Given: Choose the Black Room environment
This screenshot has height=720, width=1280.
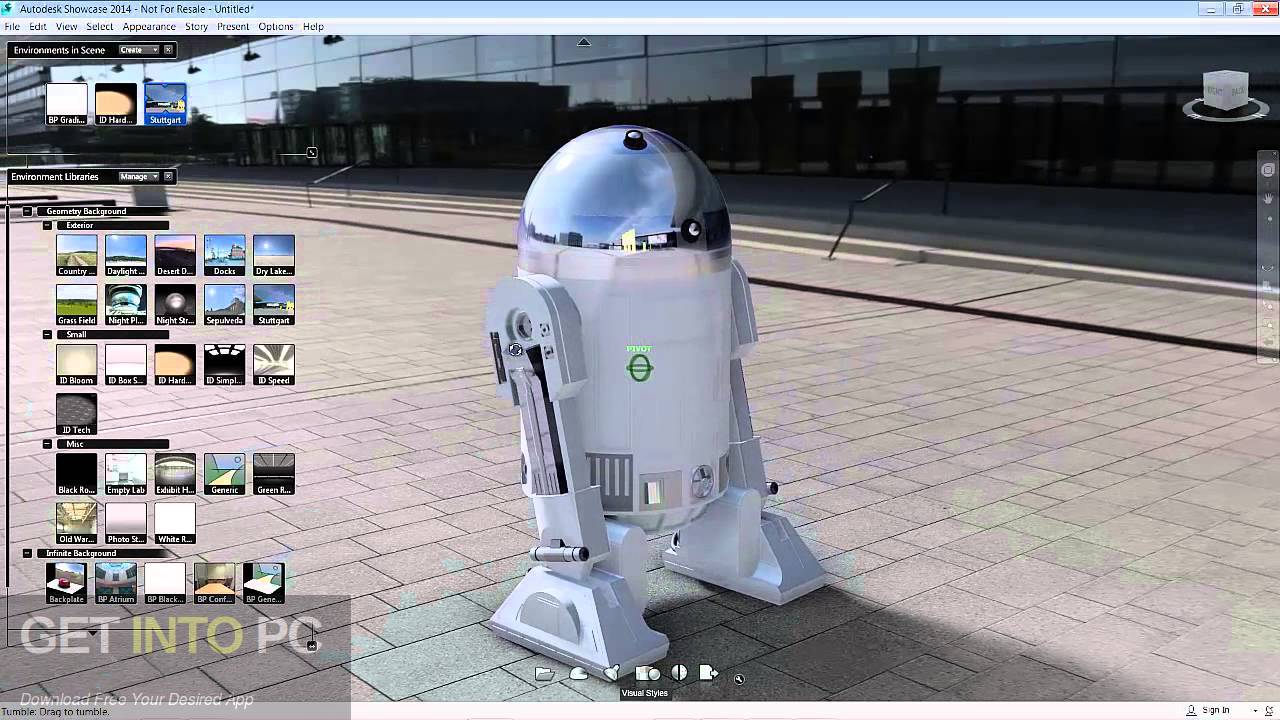Looking at the screenshot, I should tap(77, 474).
